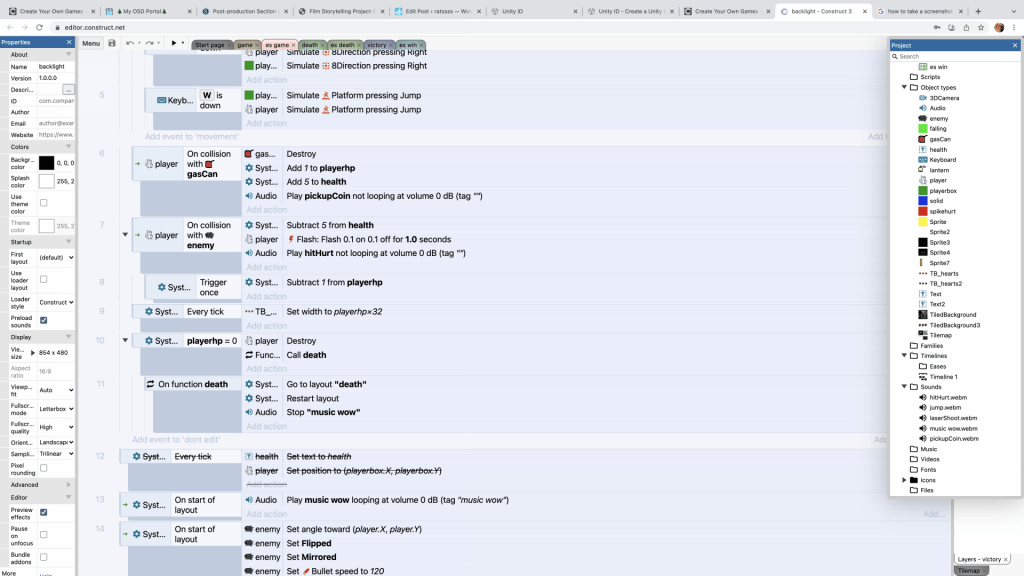Click the Theme color swatch

[x=46, y=226]
